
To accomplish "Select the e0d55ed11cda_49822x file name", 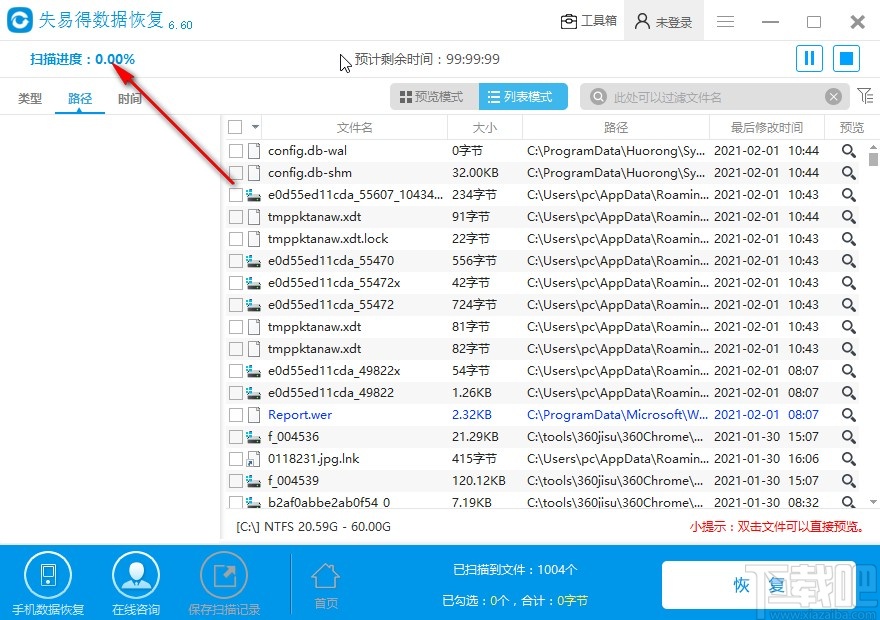I will pyautogui.click(x=334, y=371).
